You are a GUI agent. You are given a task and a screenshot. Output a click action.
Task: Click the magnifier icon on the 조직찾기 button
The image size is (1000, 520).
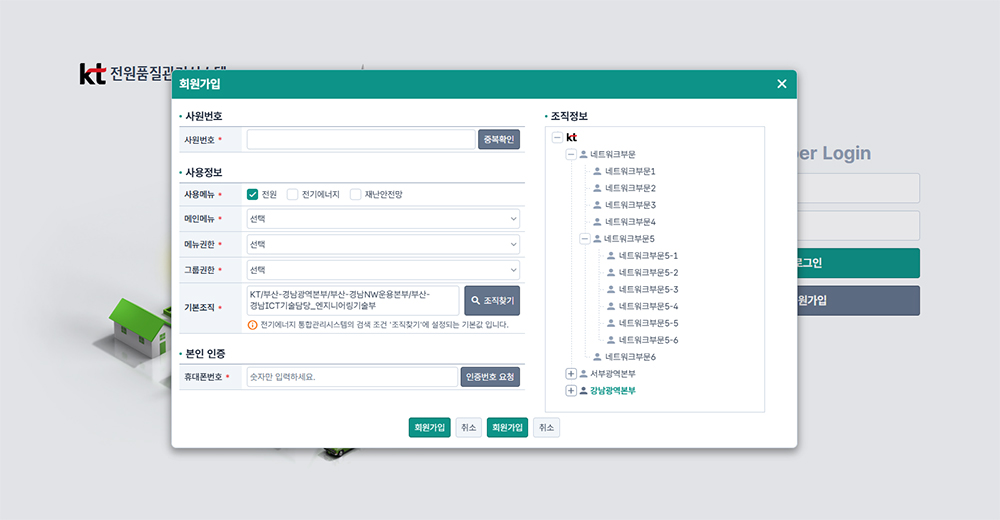[476, 300]
